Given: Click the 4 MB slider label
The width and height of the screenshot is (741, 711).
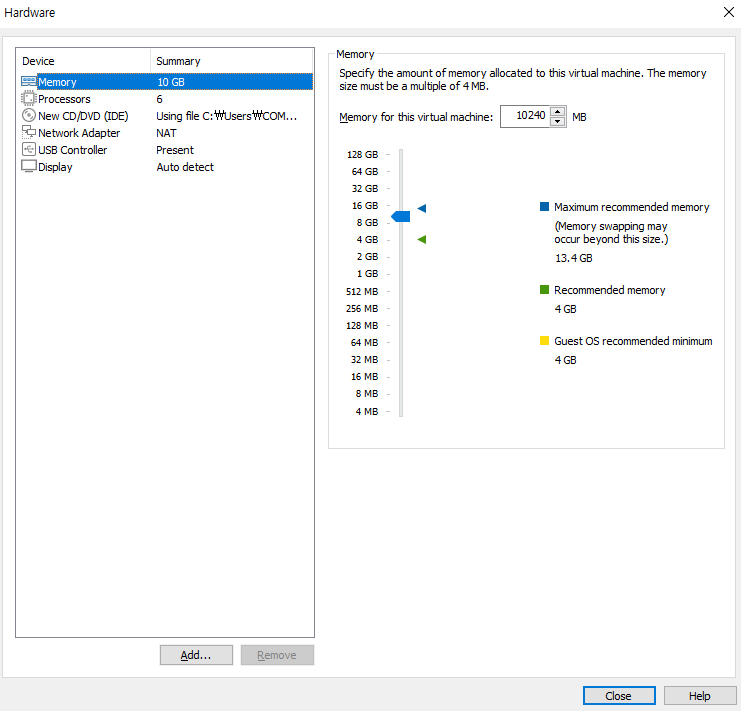Looking at the screenshot, I should coord(367,412).
